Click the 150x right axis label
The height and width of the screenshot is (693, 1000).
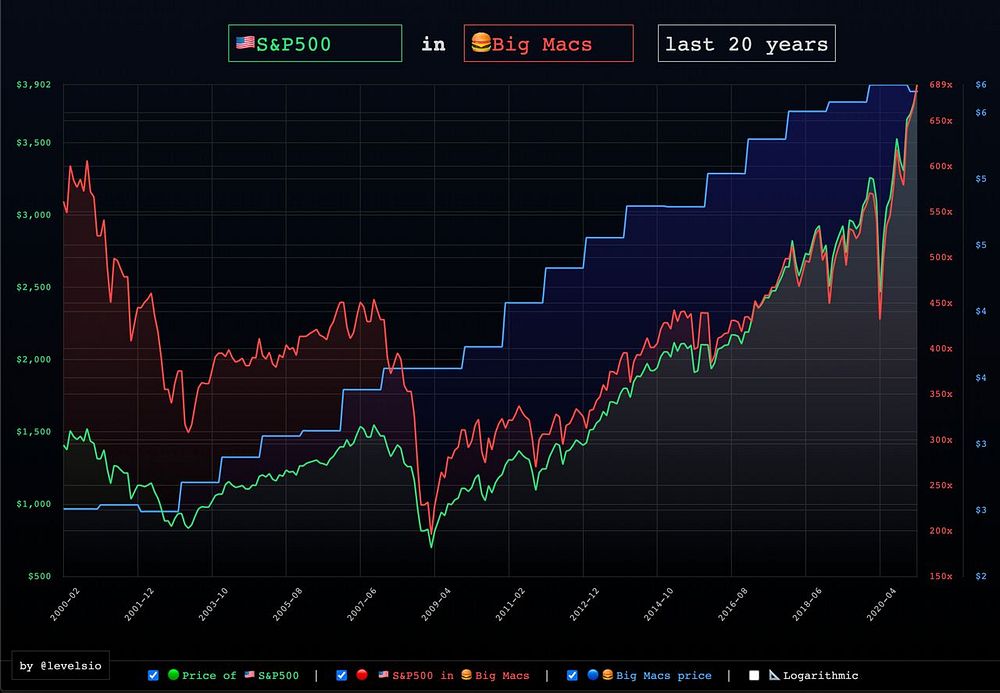pyautogui.click(x=941, y=576)
